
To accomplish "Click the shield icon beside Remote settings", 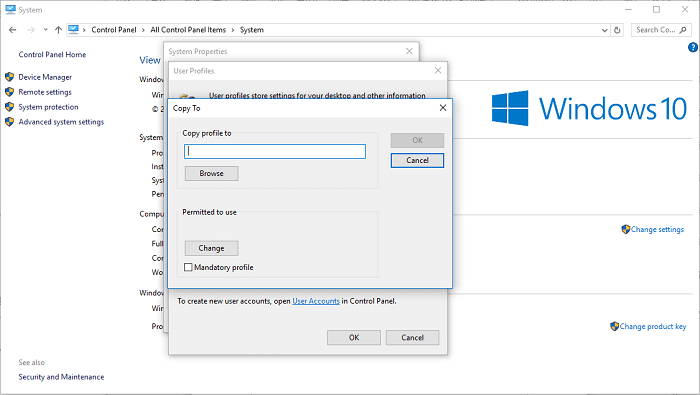I will coord(9,92).
